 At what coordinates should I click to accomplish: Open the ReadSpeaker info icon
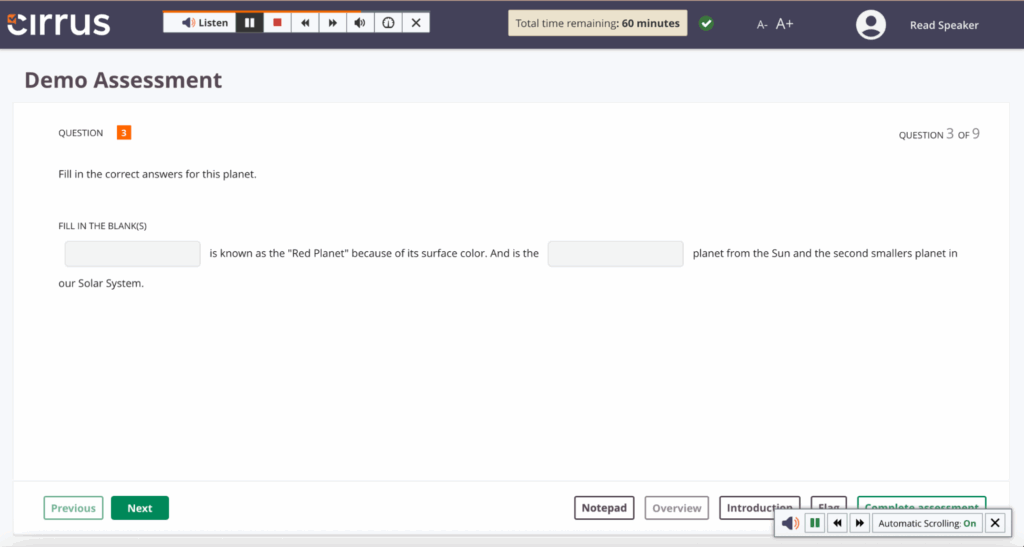pyautogui.click(x=388, y=23)
